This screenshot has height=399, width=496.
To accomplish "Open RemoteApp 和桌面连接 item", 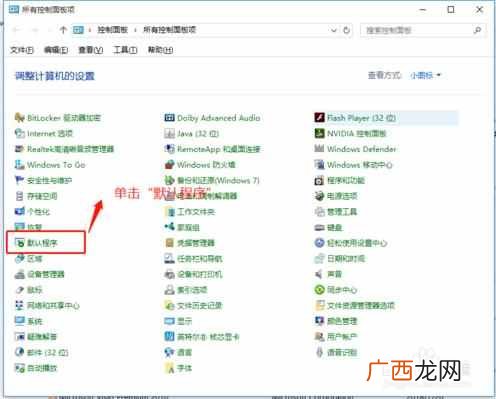I will [212, 149].
